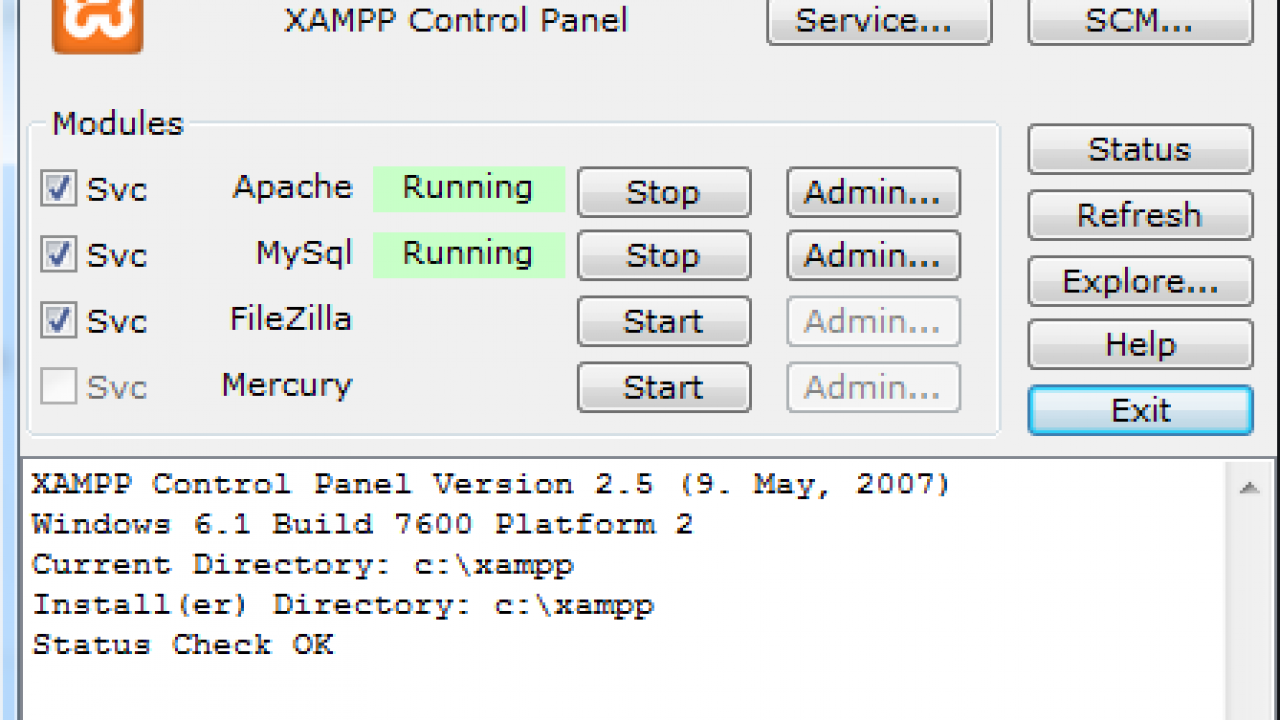The image size is (1280, 720).
Task: Open the Service settings button
Action: 878,22
